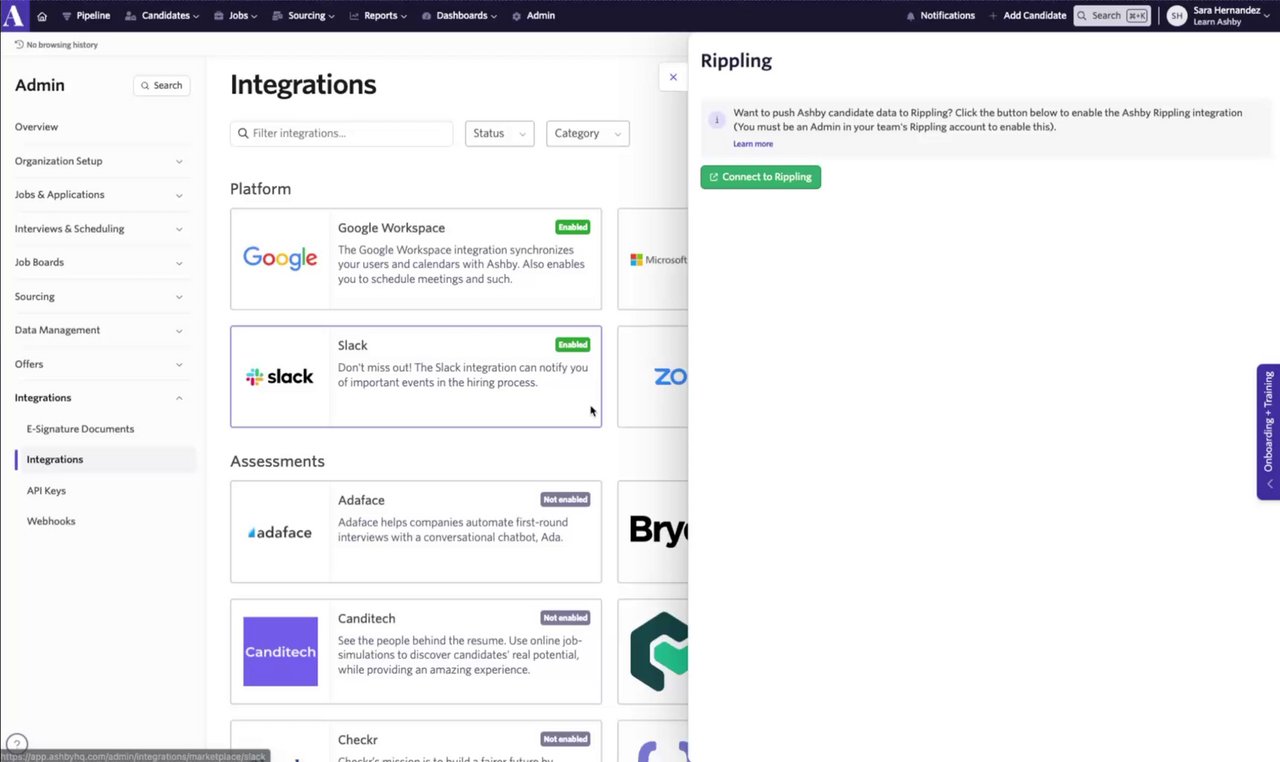1280x762 pixels.
Task: Expand the Jobs & Applications section
Action: point(99,195)
